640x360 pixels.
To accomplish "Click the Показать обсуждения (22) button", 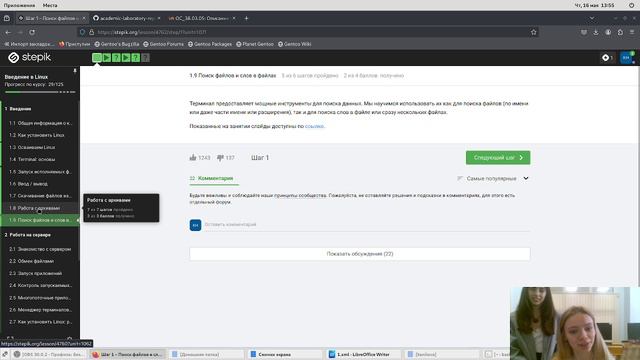I will click(x=360, y=253).
